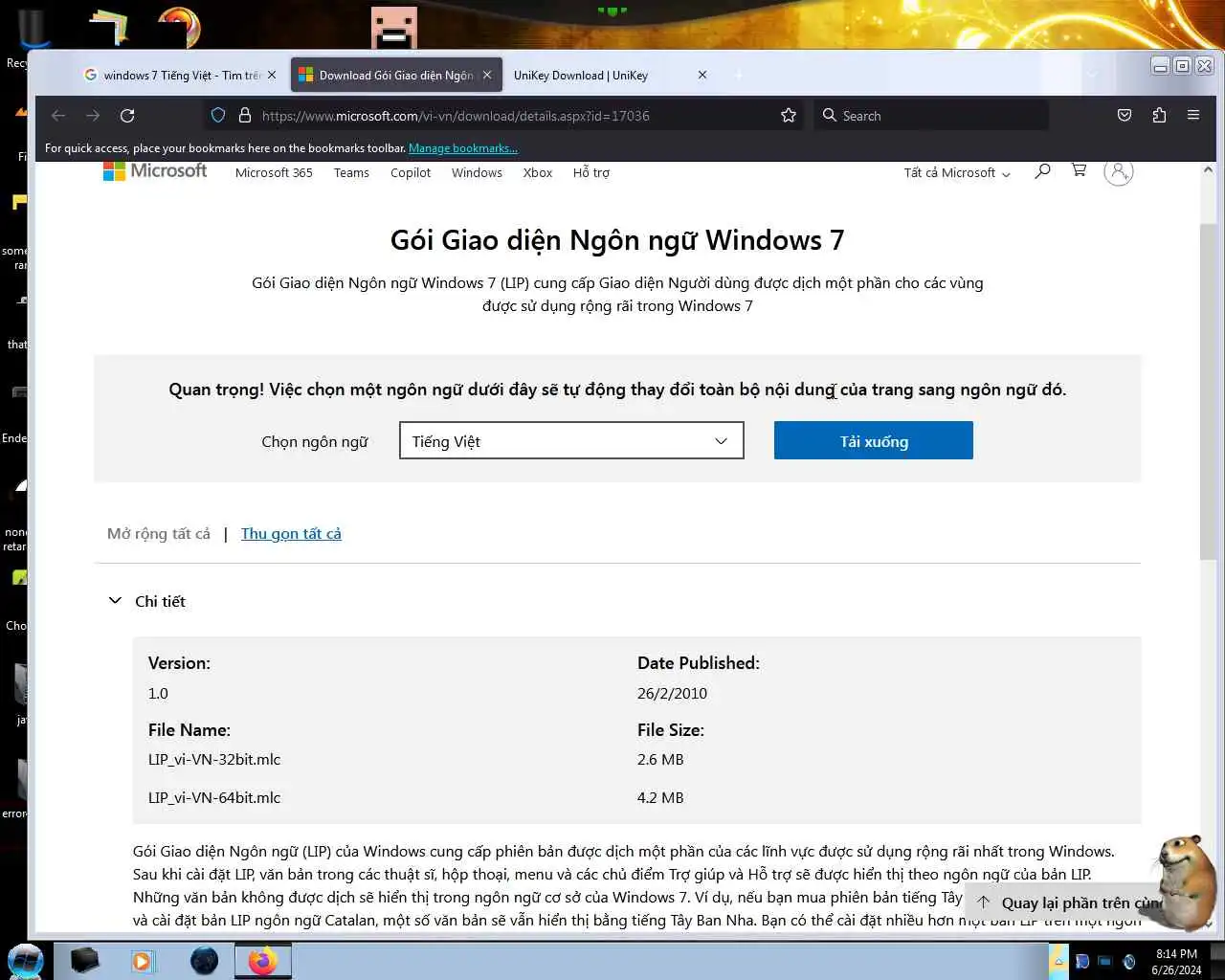Open the tracking protection shield icon

click(x=218, y=116)
